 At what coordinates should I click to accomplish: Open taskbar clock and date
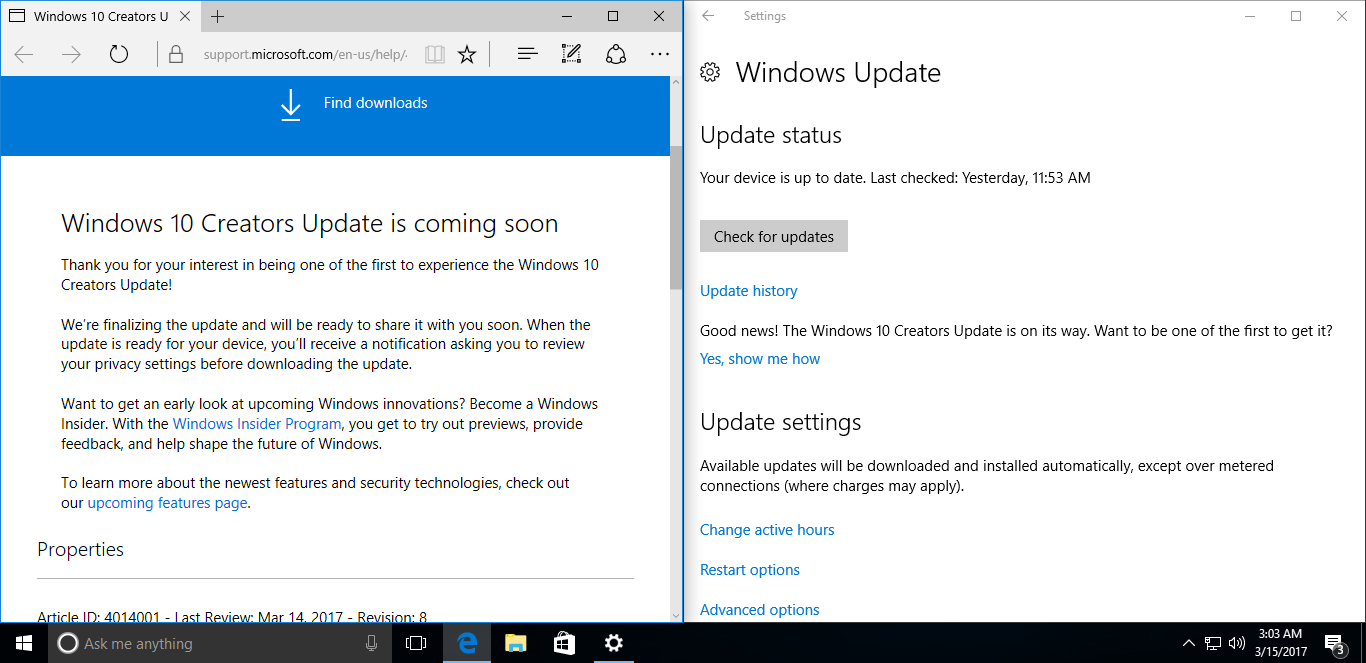point(1280,643)
